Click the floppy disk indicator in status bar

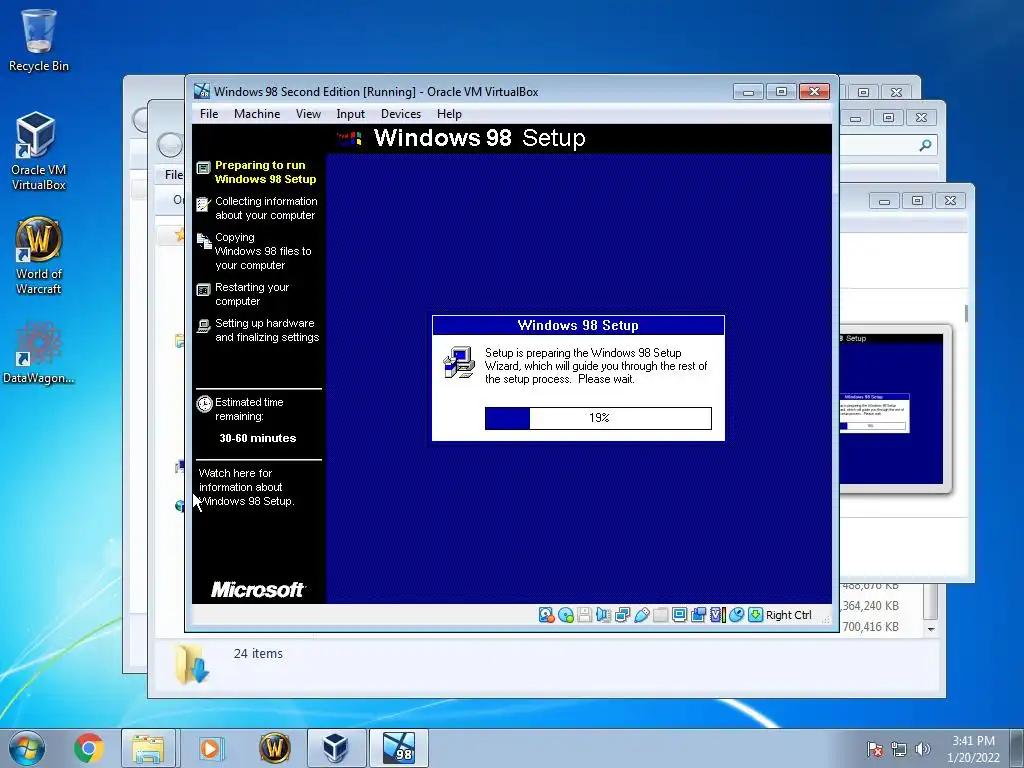tap(584, 615)
